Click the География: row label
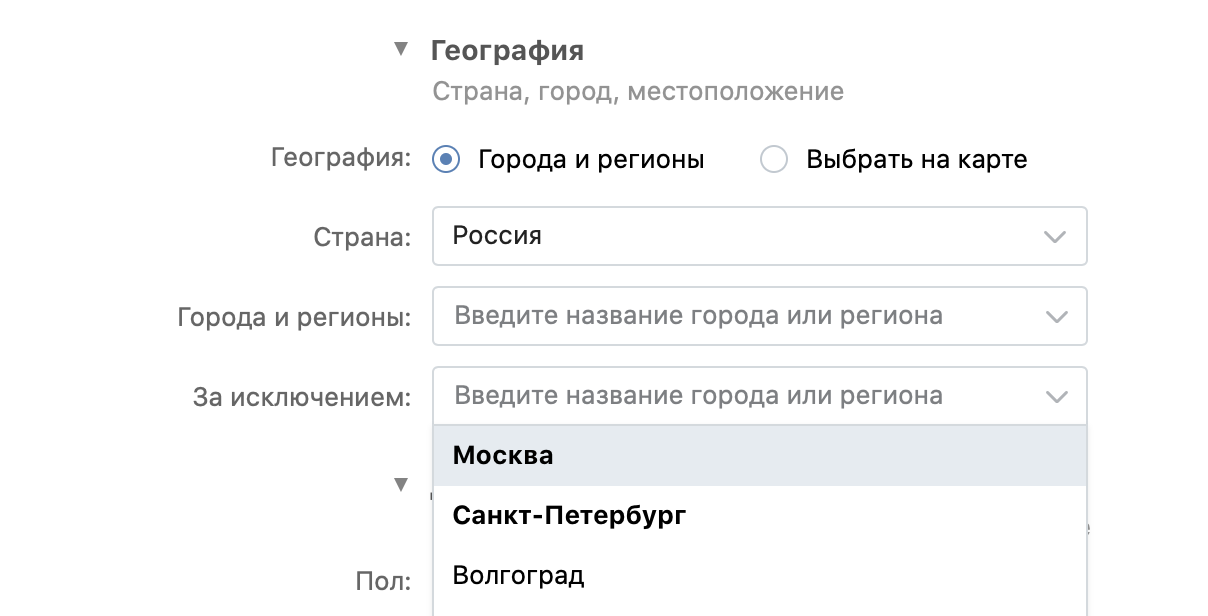The height and width of the screenshot is (616, 1208). [341, 158]
